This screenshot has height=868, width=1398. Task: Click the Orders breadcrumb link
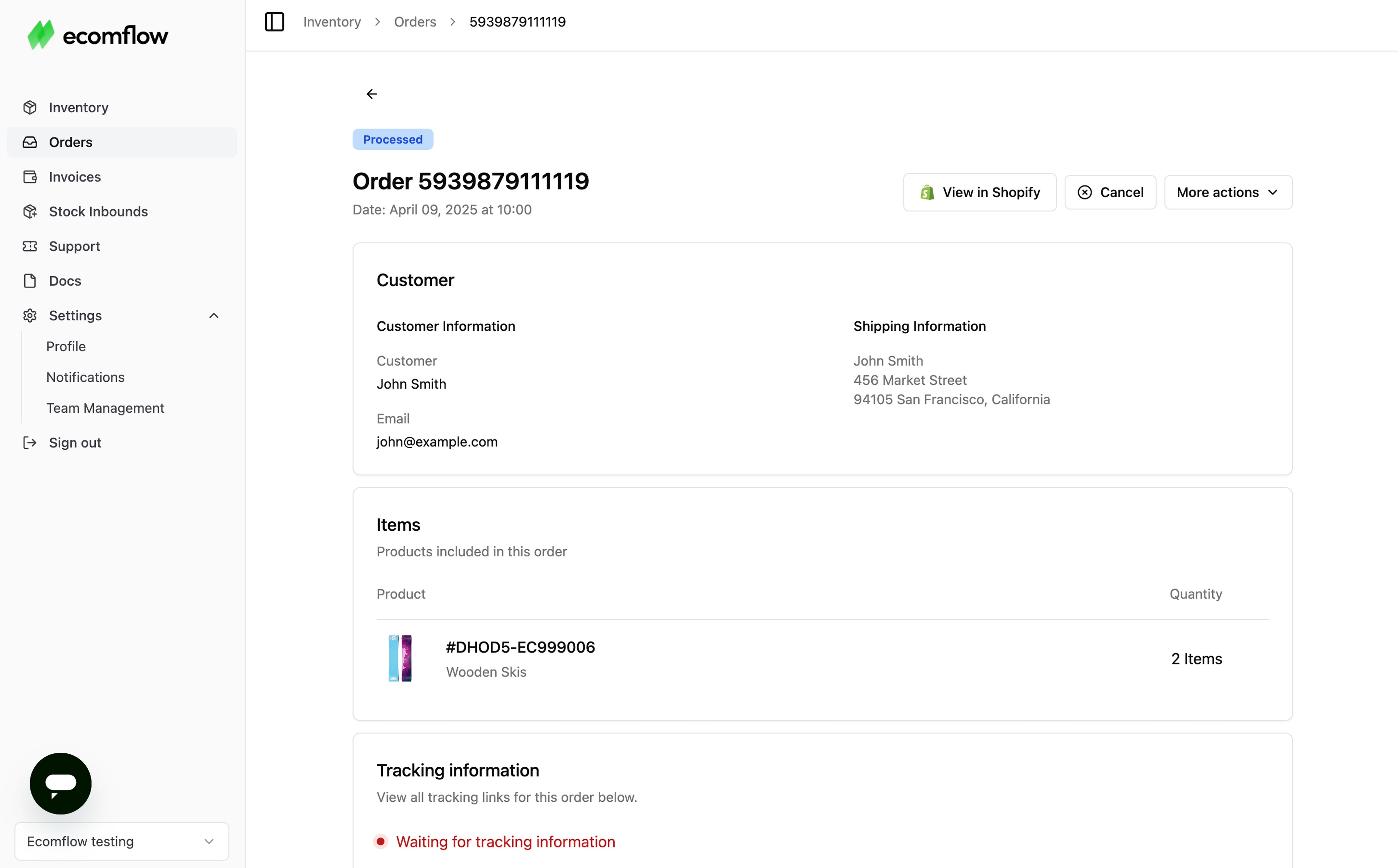coord(415,22)
